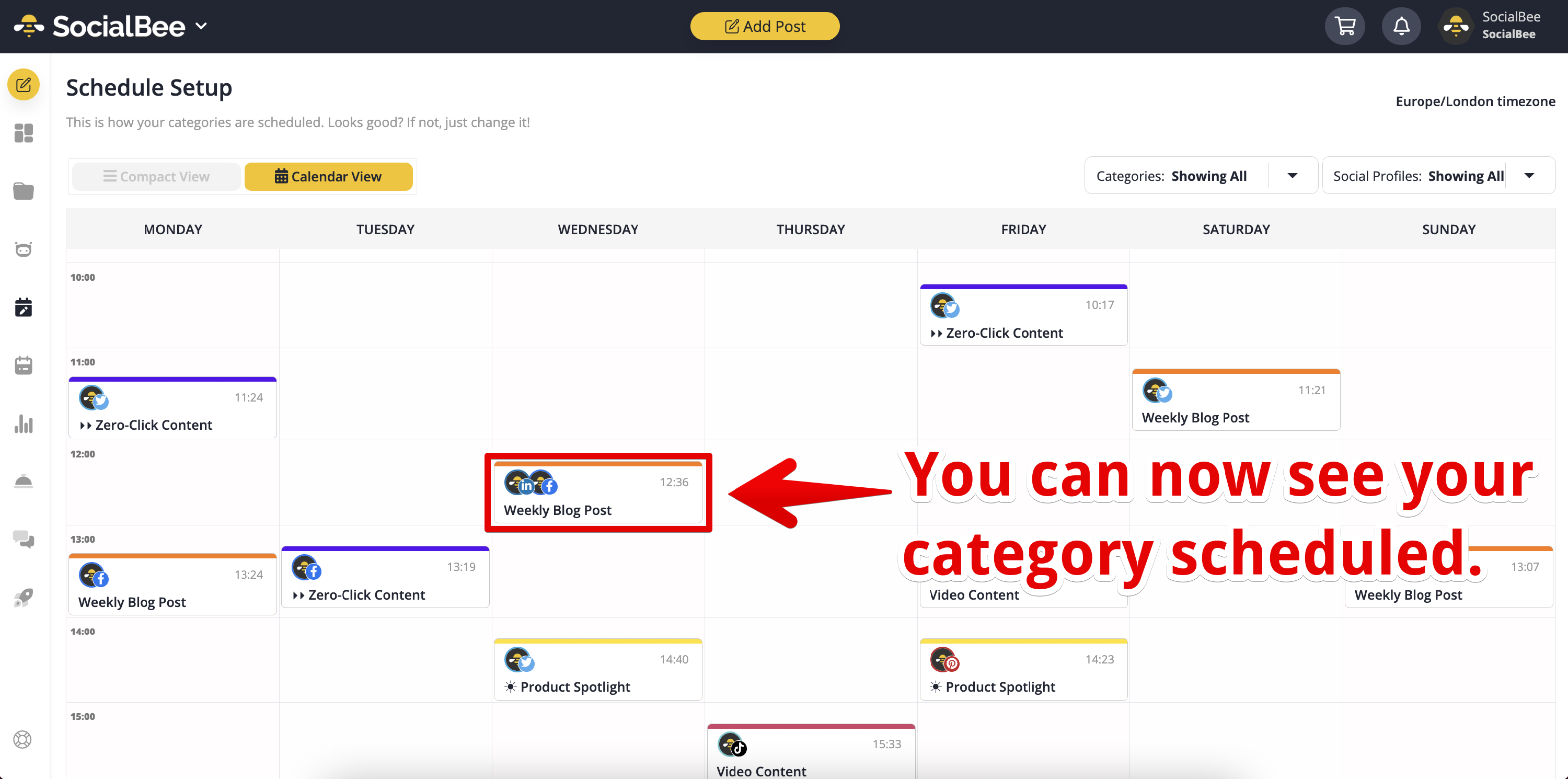This screenshot has height=779, width=1568.
Task: Open the SocialBee account profile menu
Action: pyautogui.click(x=1495, y=26)
